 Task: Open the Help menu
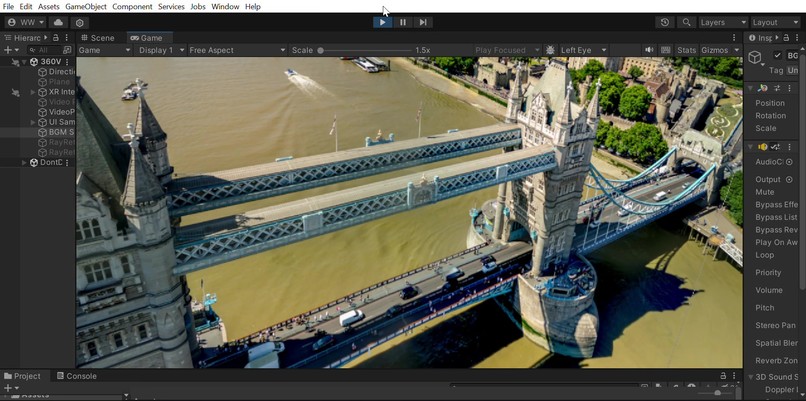coord(253,7)
